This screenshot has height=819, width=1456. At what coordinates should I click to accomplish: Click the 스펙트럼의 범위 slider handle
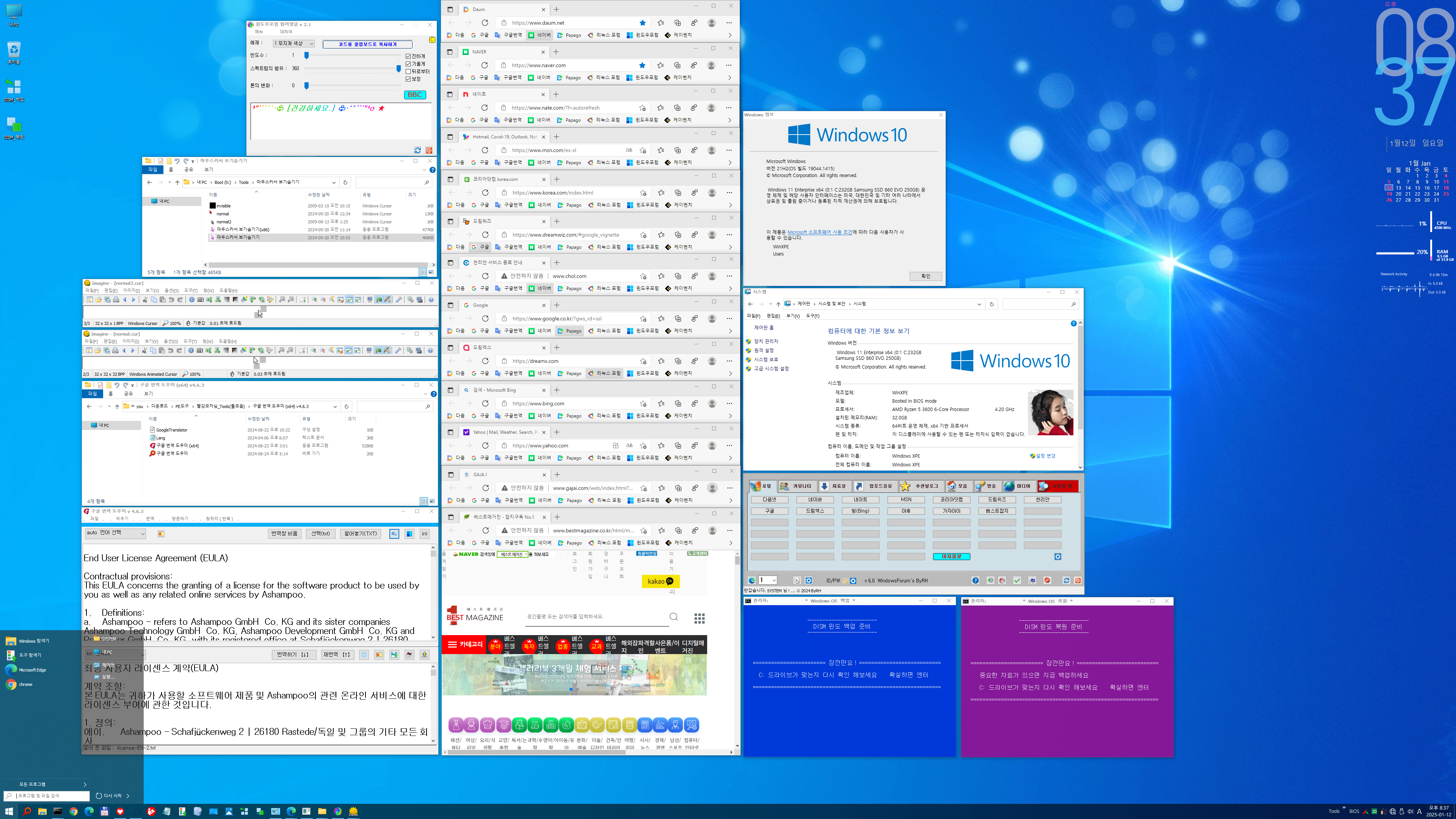click(399, 68)
